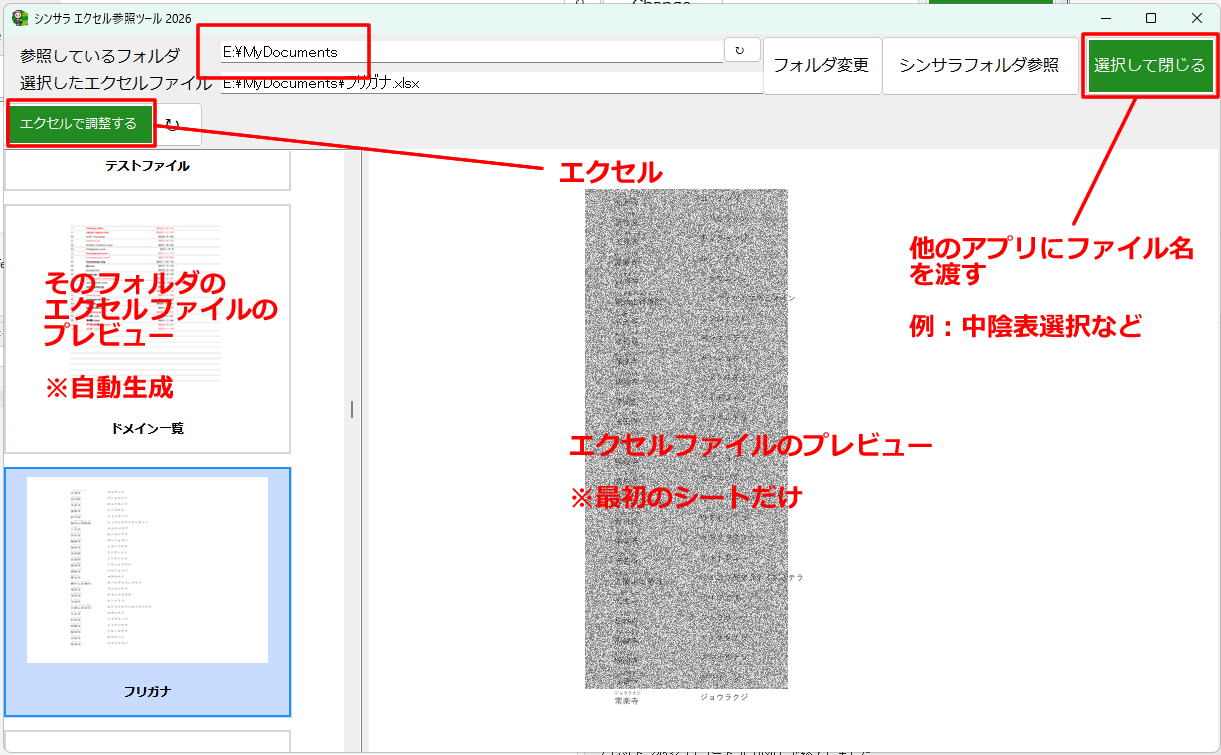Close the エクセル参照ツール window
The width and height of the screenshot is (1221, 755).
click(x=1196, y=18)
